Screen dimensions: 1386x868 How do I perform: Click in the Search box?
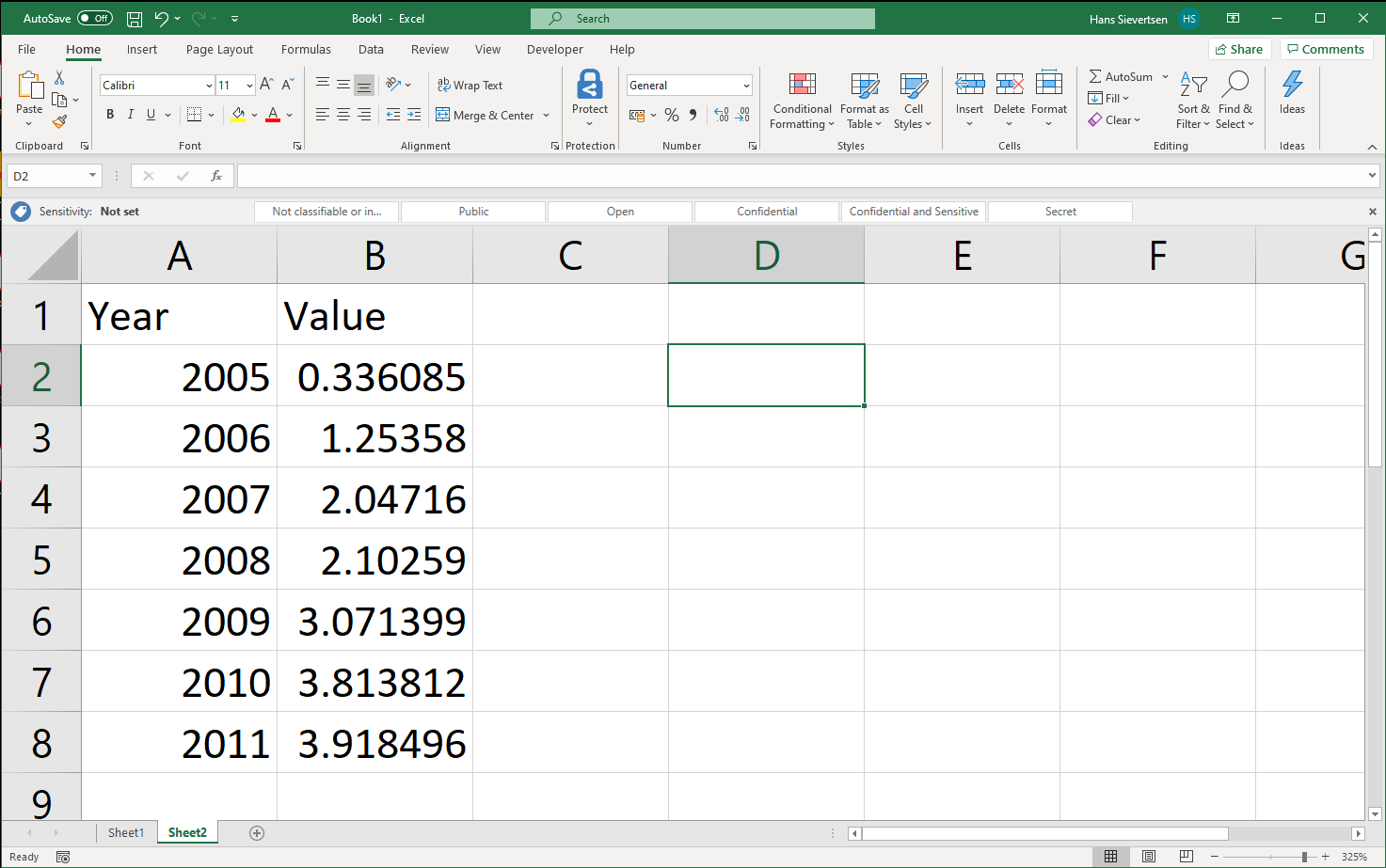(703, 19)
